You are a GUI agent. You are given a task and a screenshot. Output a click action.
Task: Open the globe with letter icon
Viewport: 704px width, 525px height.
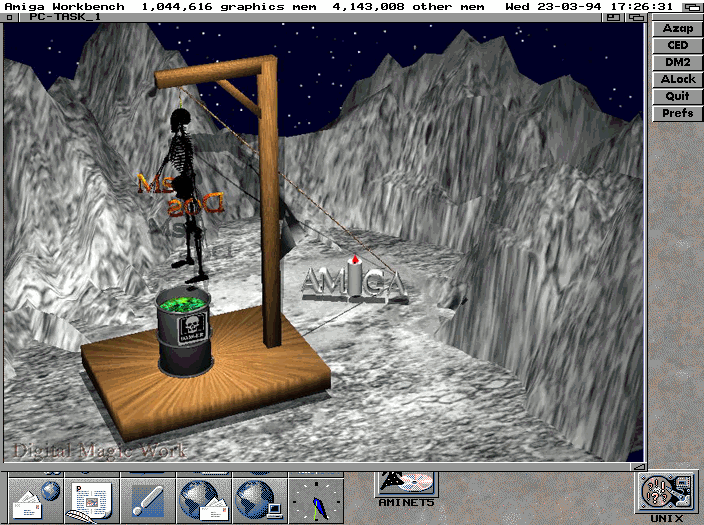tap(204, 500)
